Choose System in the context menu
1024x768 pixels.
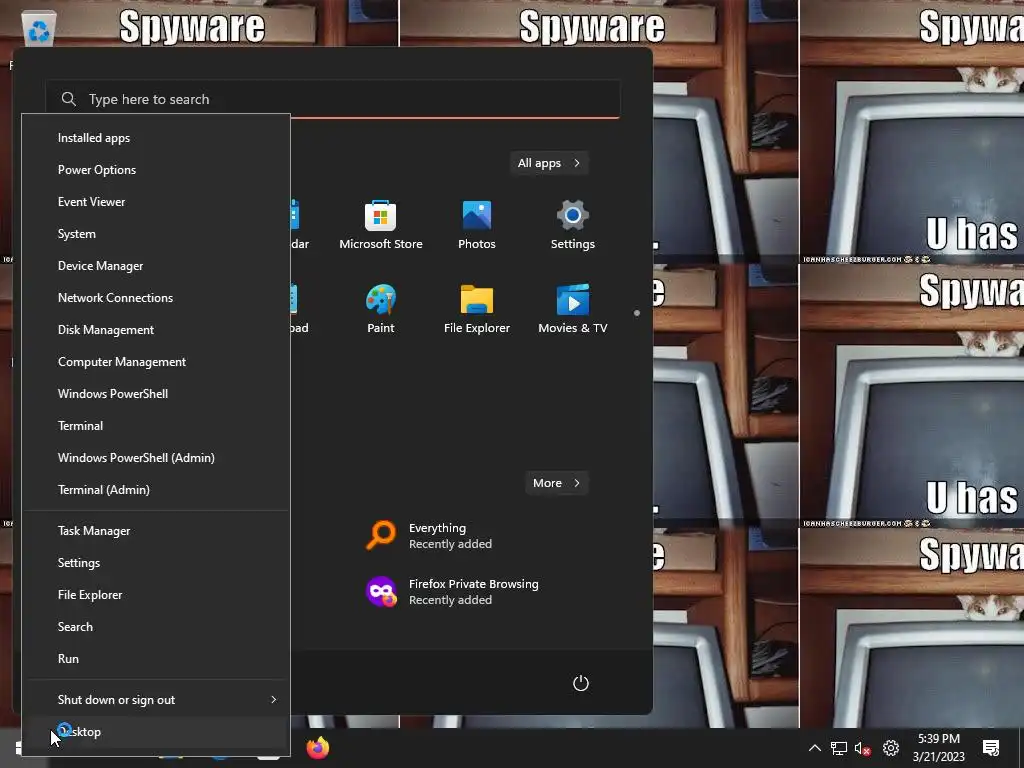coord(157,234)
